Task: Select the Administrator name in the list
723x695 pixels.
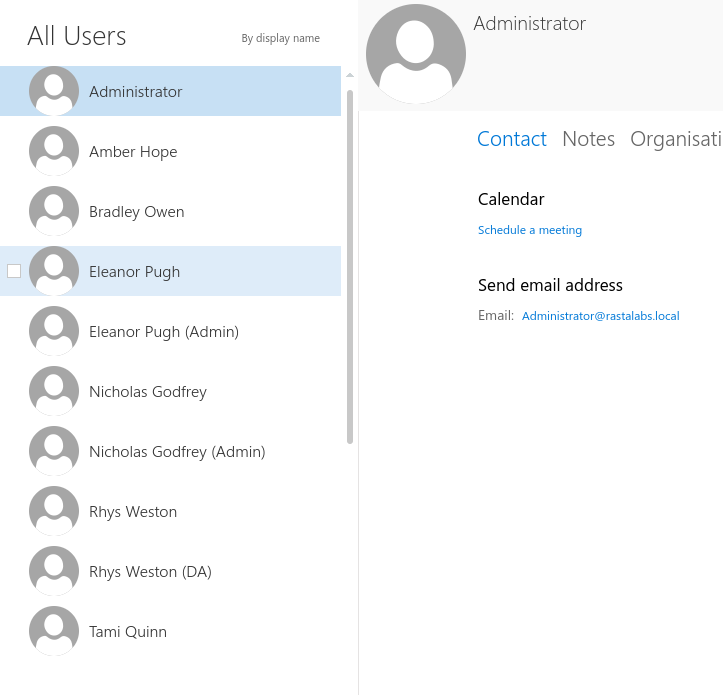Action: 136,92
